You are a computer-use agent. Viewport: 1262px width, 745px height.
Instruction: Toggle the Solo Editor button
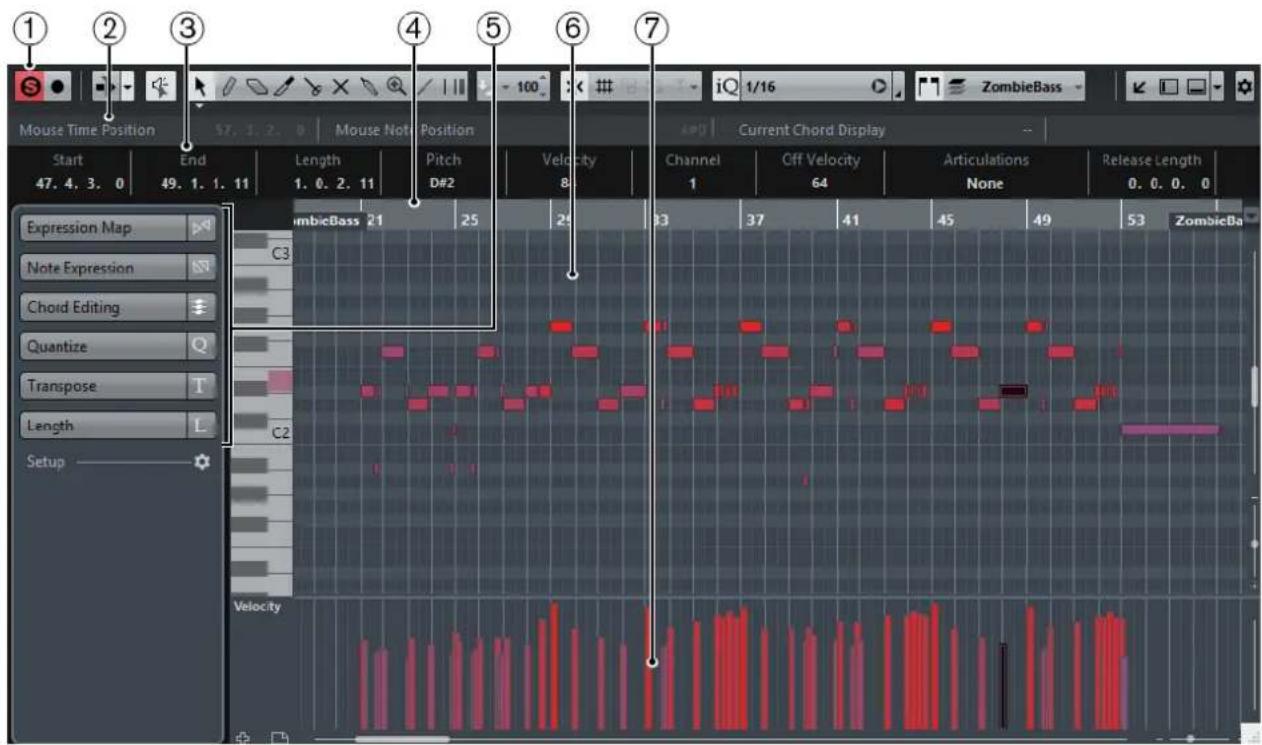click(30, 87)
